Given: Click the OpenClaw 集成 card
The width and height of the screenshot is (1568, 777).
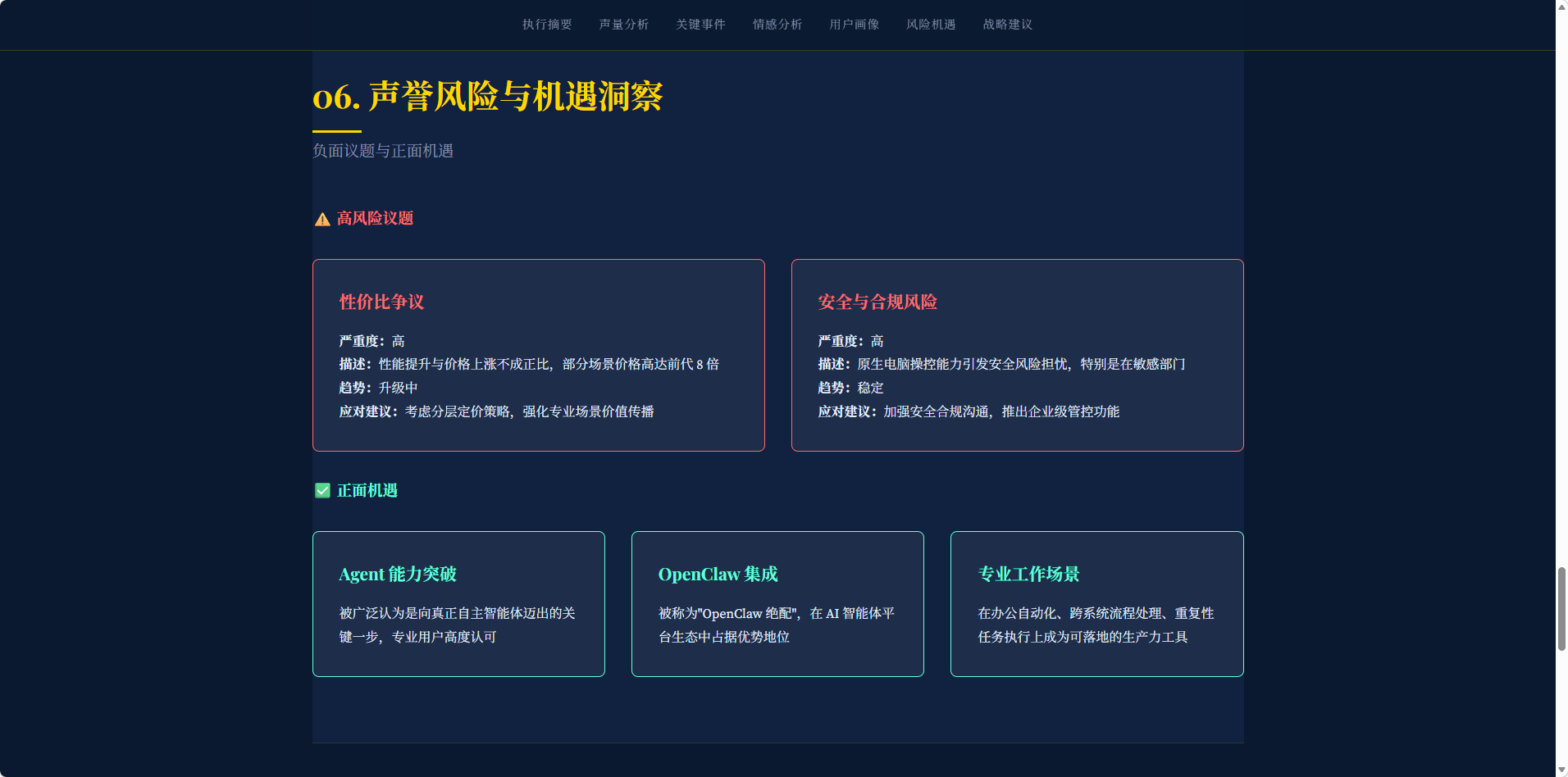Looking at the screenshot, I should [777, 604].
